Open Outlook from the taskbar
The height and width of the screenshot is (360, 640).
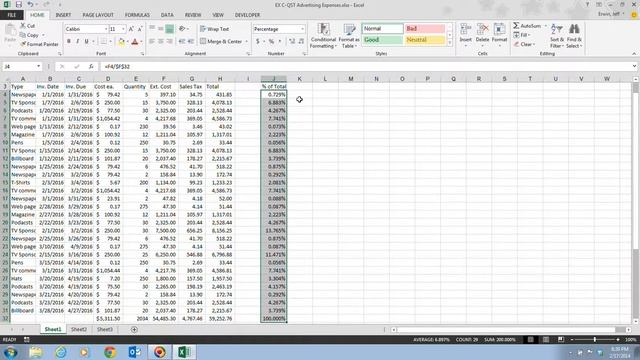click(x=135, y=352)
